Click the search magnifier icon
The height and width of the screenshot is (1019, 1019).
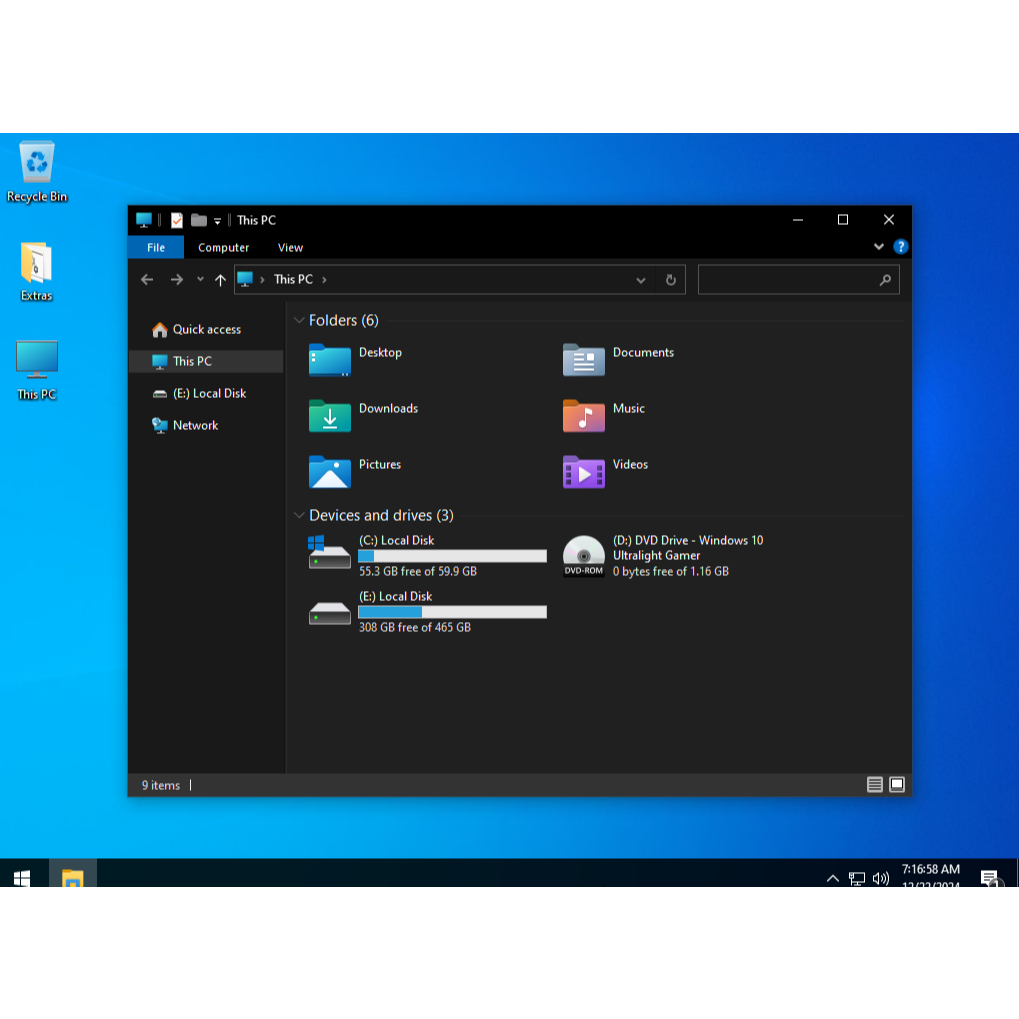(x=885, y=280)
